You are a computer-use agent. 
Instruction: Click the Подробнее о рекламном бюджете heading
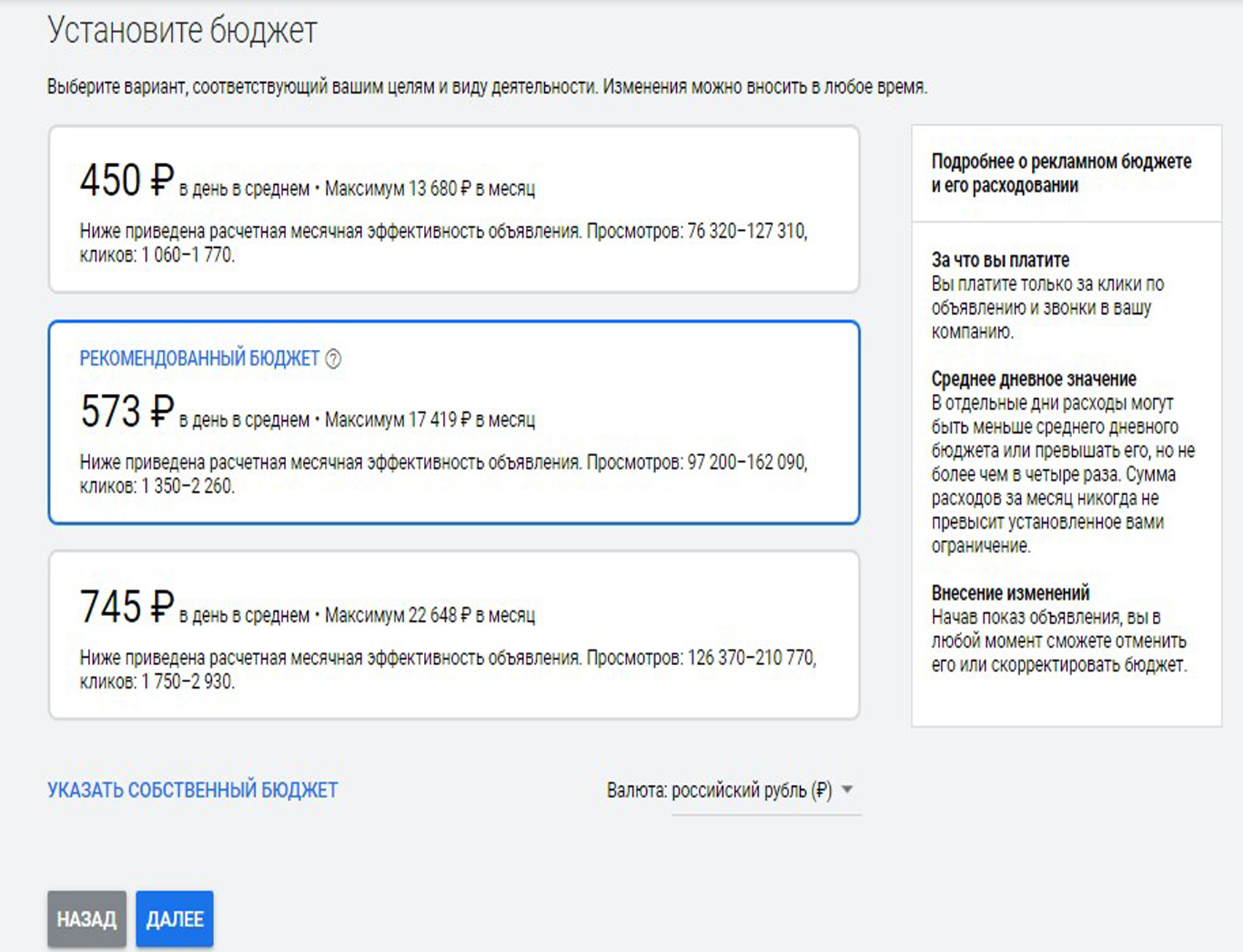(x=1060, y=173)
